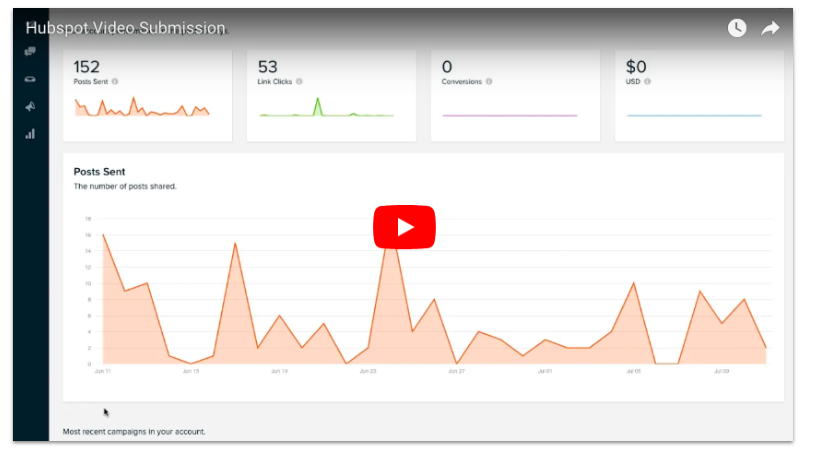The width and height of the screenshot is (815, 464).
Task: Click the Jul 05 x-axis label
Action: [634, 372]
